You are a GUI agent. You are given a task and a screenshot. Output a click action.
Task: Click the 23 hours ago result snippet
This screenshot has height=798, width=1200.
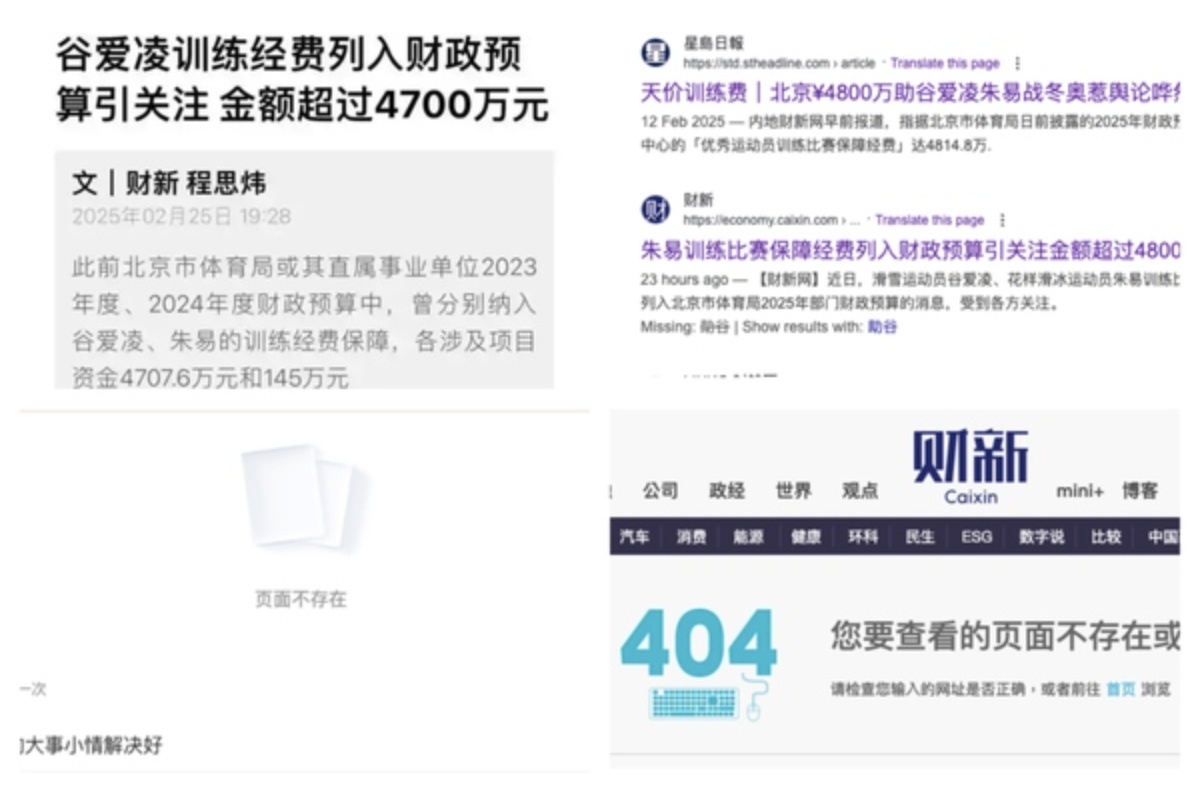tap(910, 291)
